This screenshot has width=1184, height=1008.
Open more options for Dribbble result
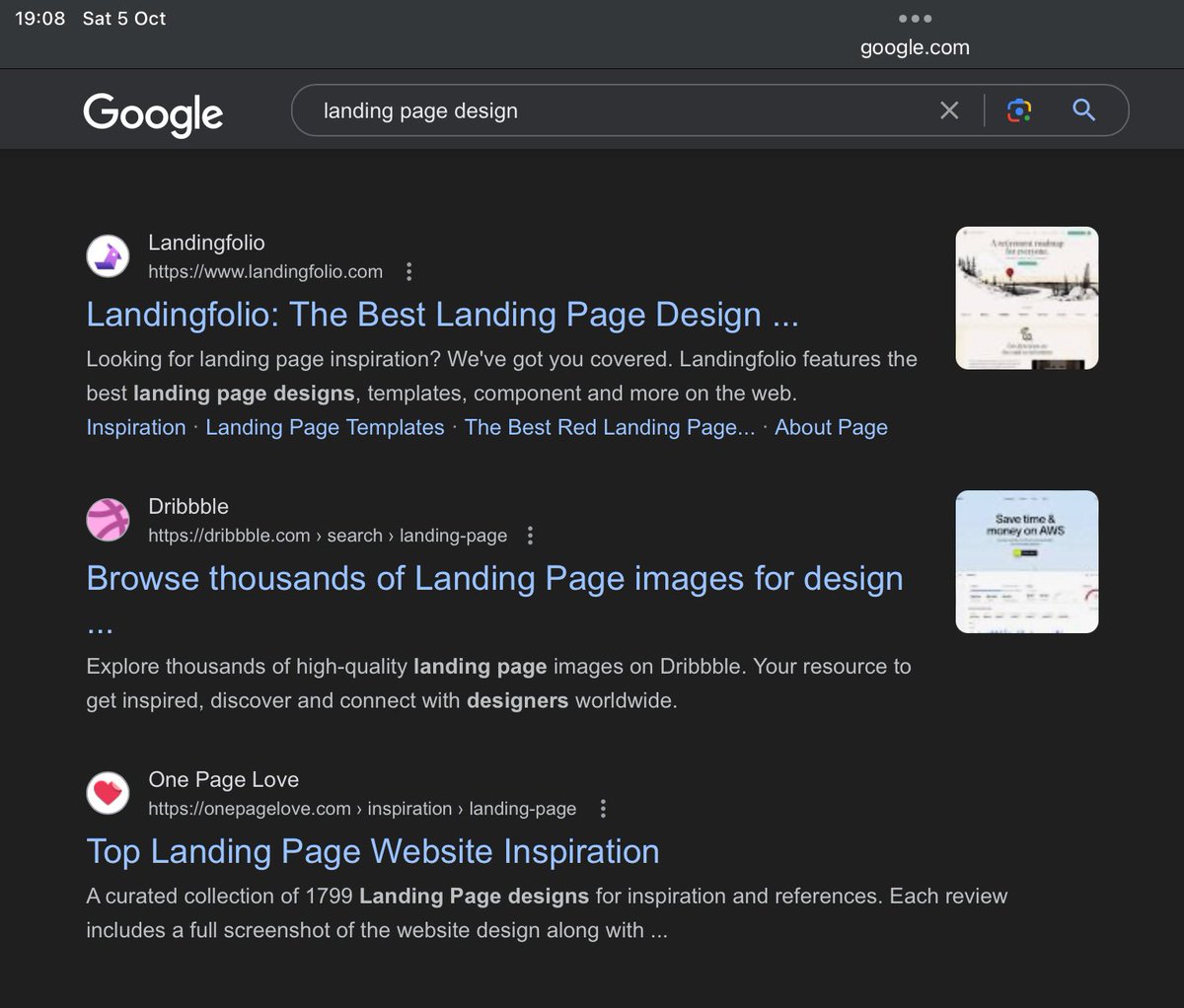pyautogui.click(x=530, y=536)
